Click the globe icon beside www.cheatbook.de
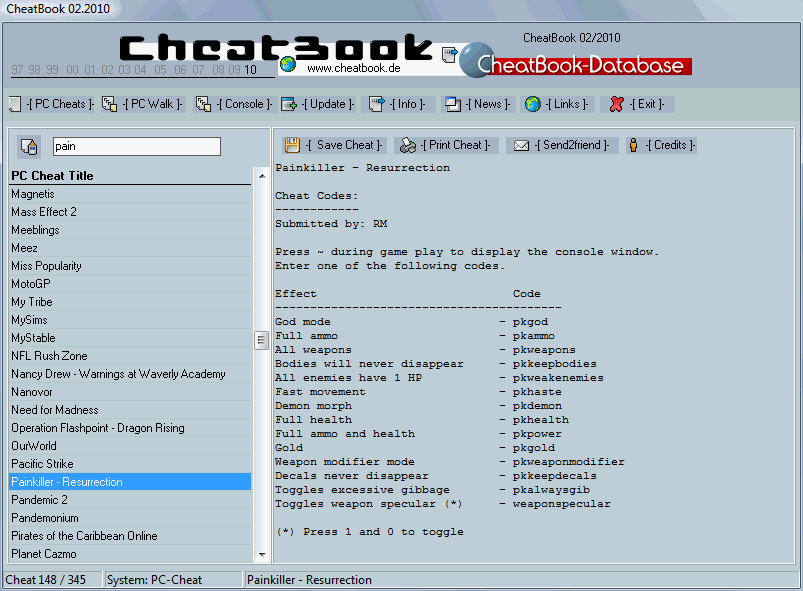Viewport: 803px width, 591px height. (x=288, y=64)
